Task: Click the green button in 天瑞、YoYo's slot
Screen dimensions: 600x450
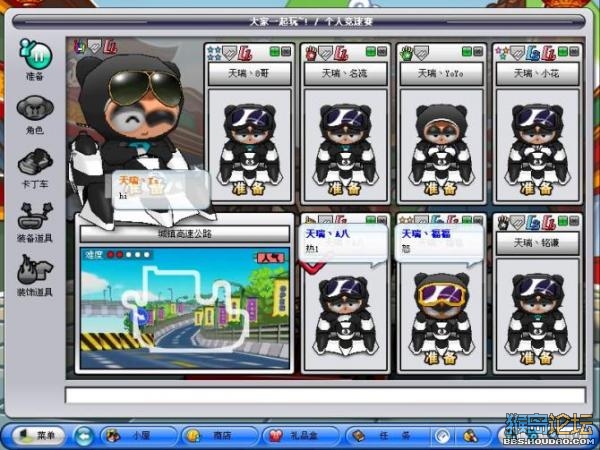Action: click(x=466, y=52)
